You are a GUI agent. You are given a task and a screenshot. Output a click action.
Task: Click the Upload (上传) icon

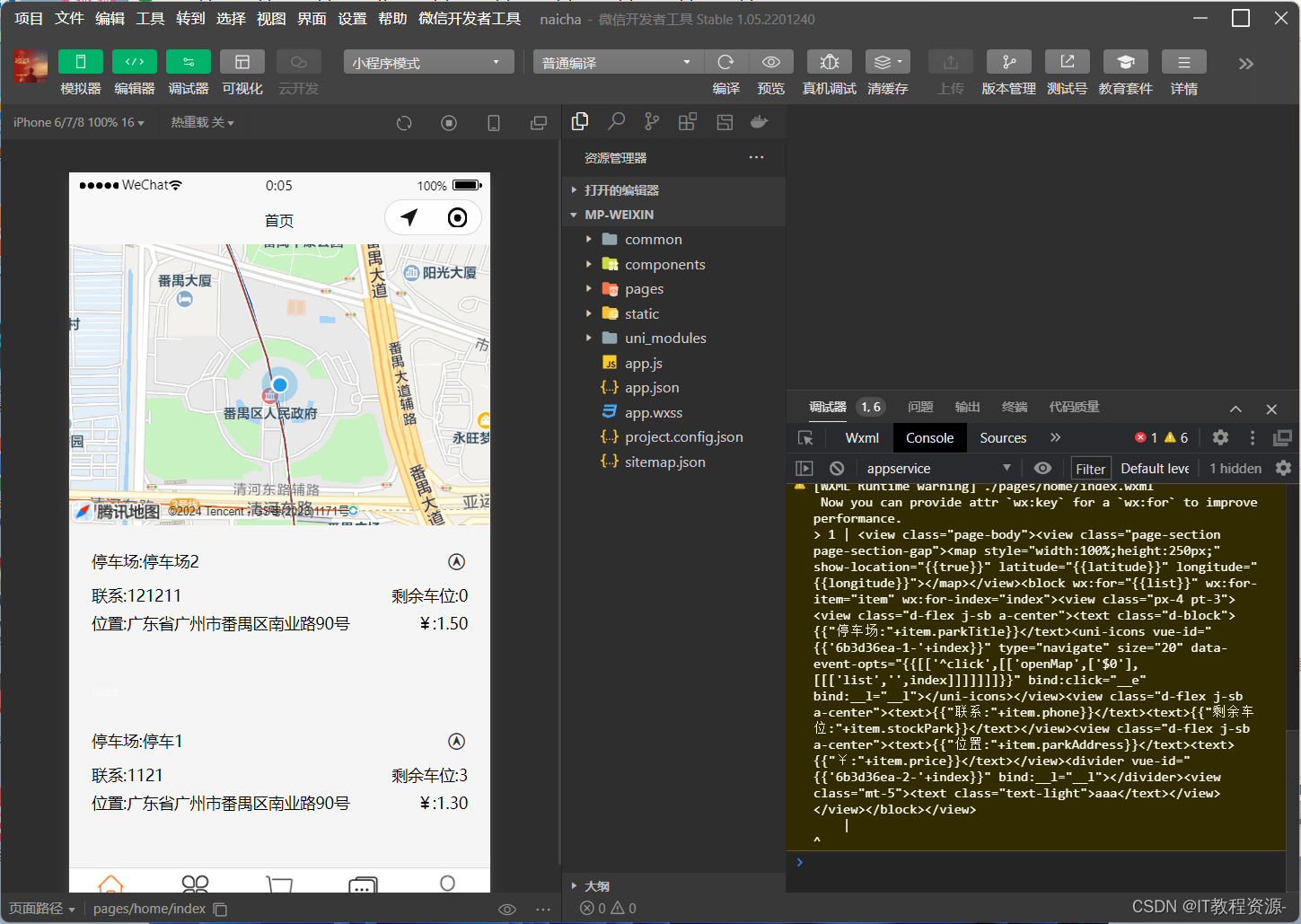[951, 62]
